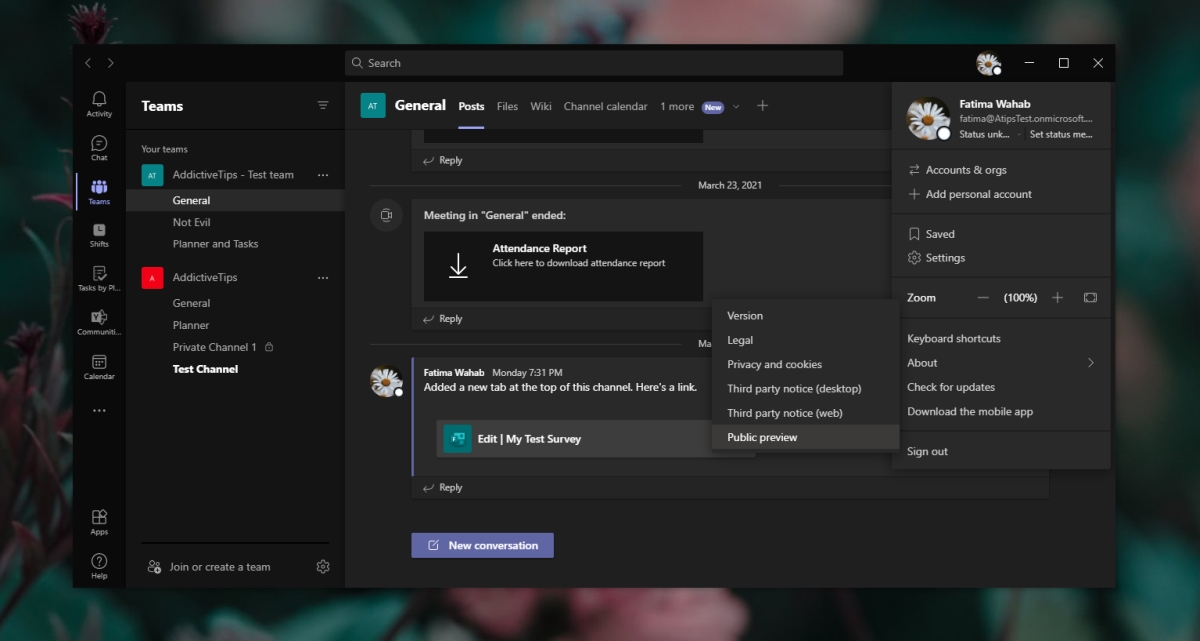
Task: Open more options for AddictiveTips team
Action: [323, 278]
